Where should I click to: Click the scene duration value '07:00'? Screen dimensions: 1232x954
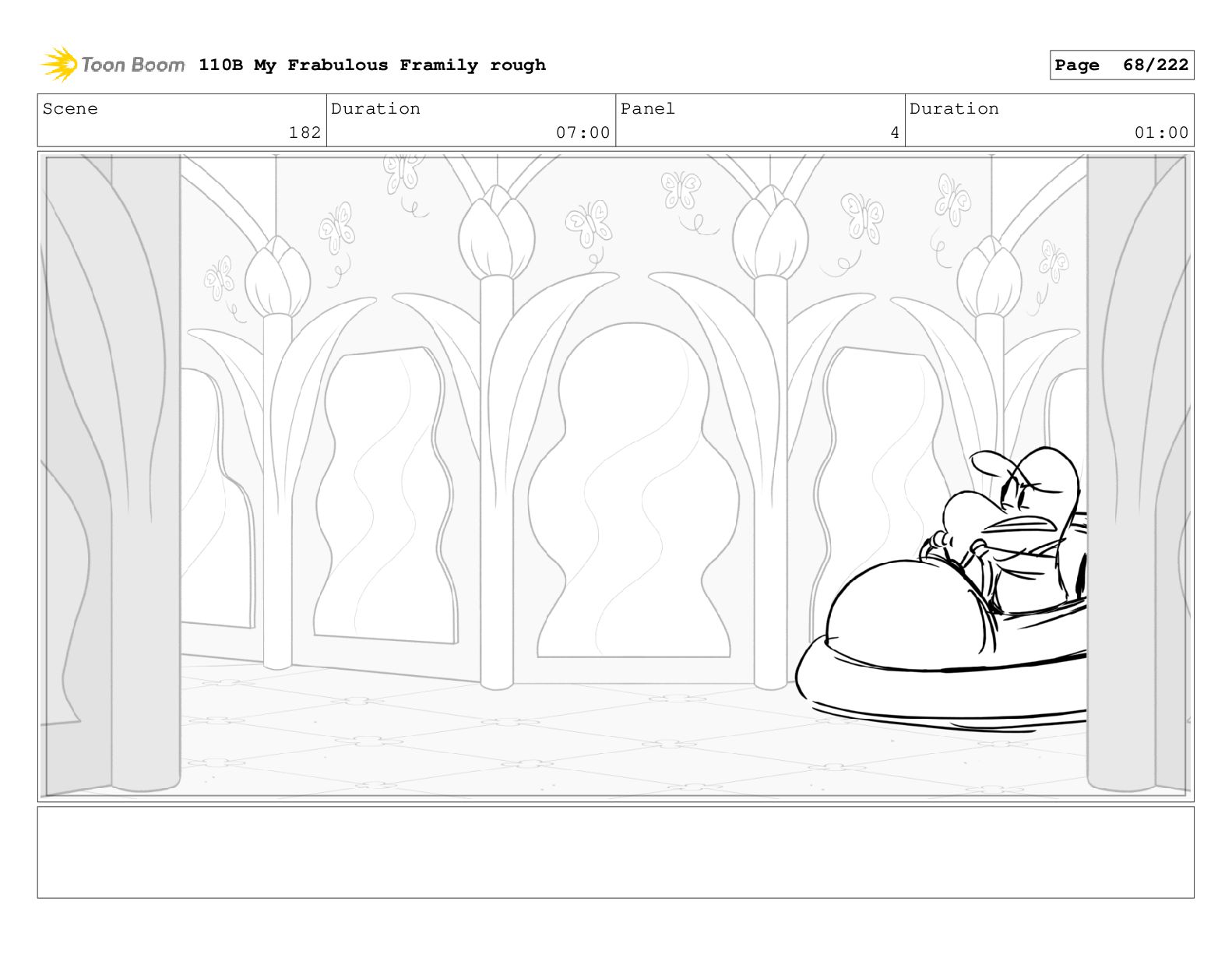[x=583, y=133]
